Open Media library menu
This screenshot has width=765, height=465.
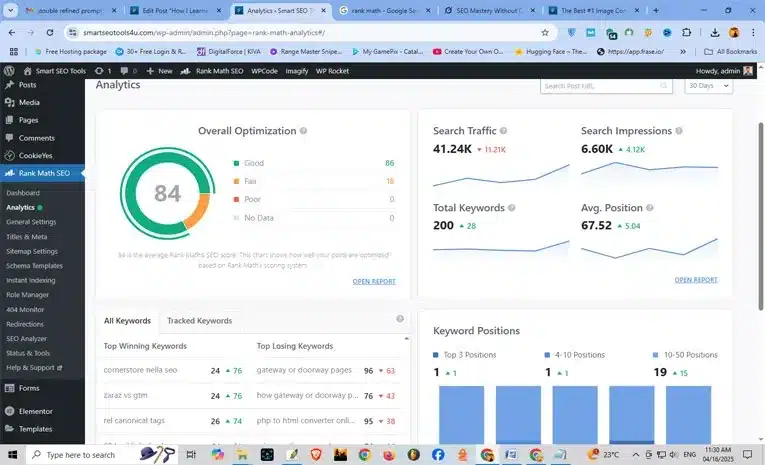[x=29, y=102]
